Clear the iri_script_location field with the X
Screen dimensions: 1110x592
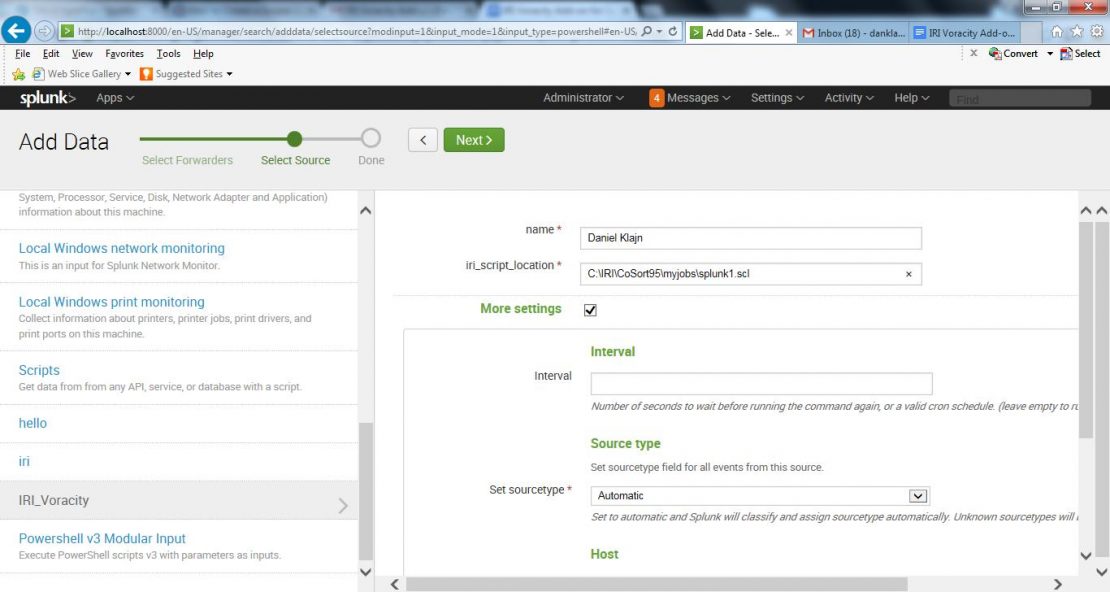point(909,274)
